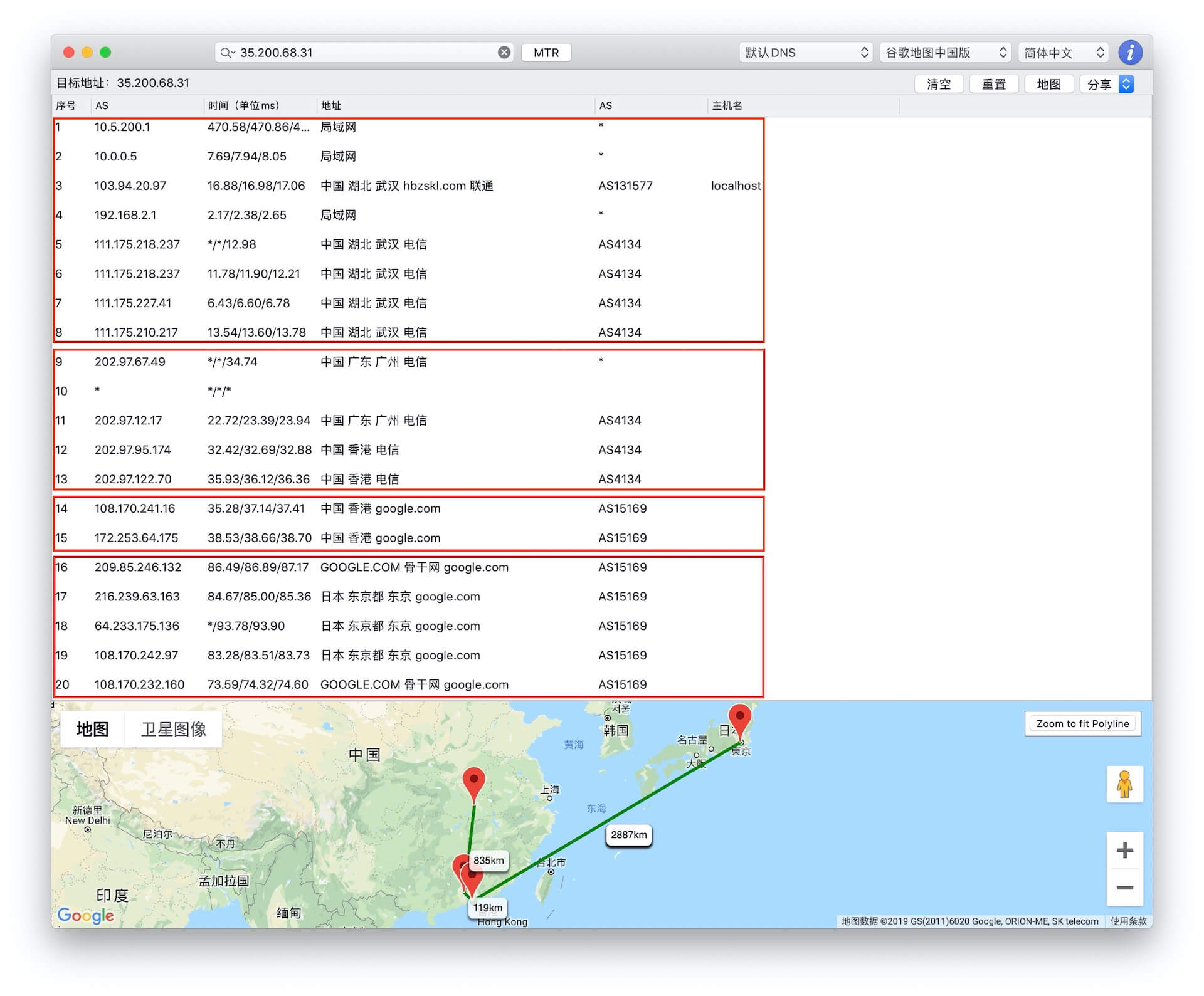The height and width of the screenshot is (996, 1204).
Task: Click the 清空 clear button
Action: (x=939, y=84)
